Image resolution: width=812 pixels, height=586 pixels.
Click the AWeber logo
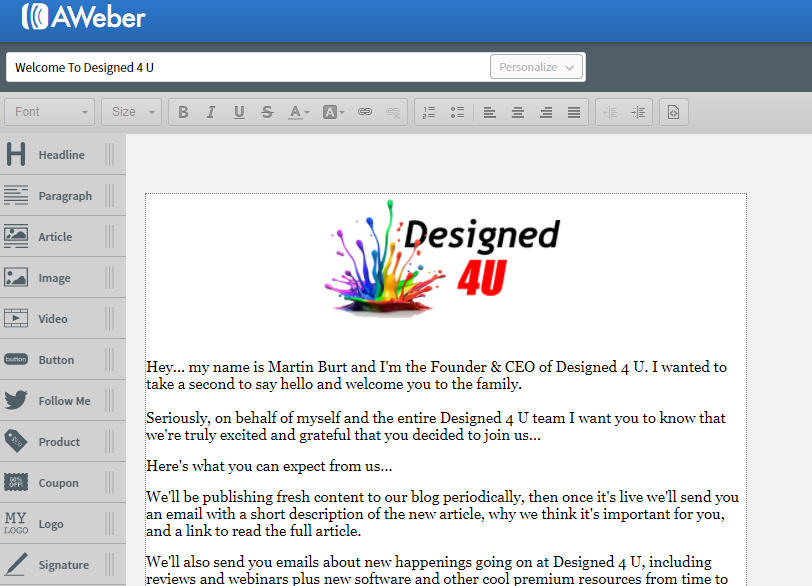pyautogui.click(x=83, y=17)
